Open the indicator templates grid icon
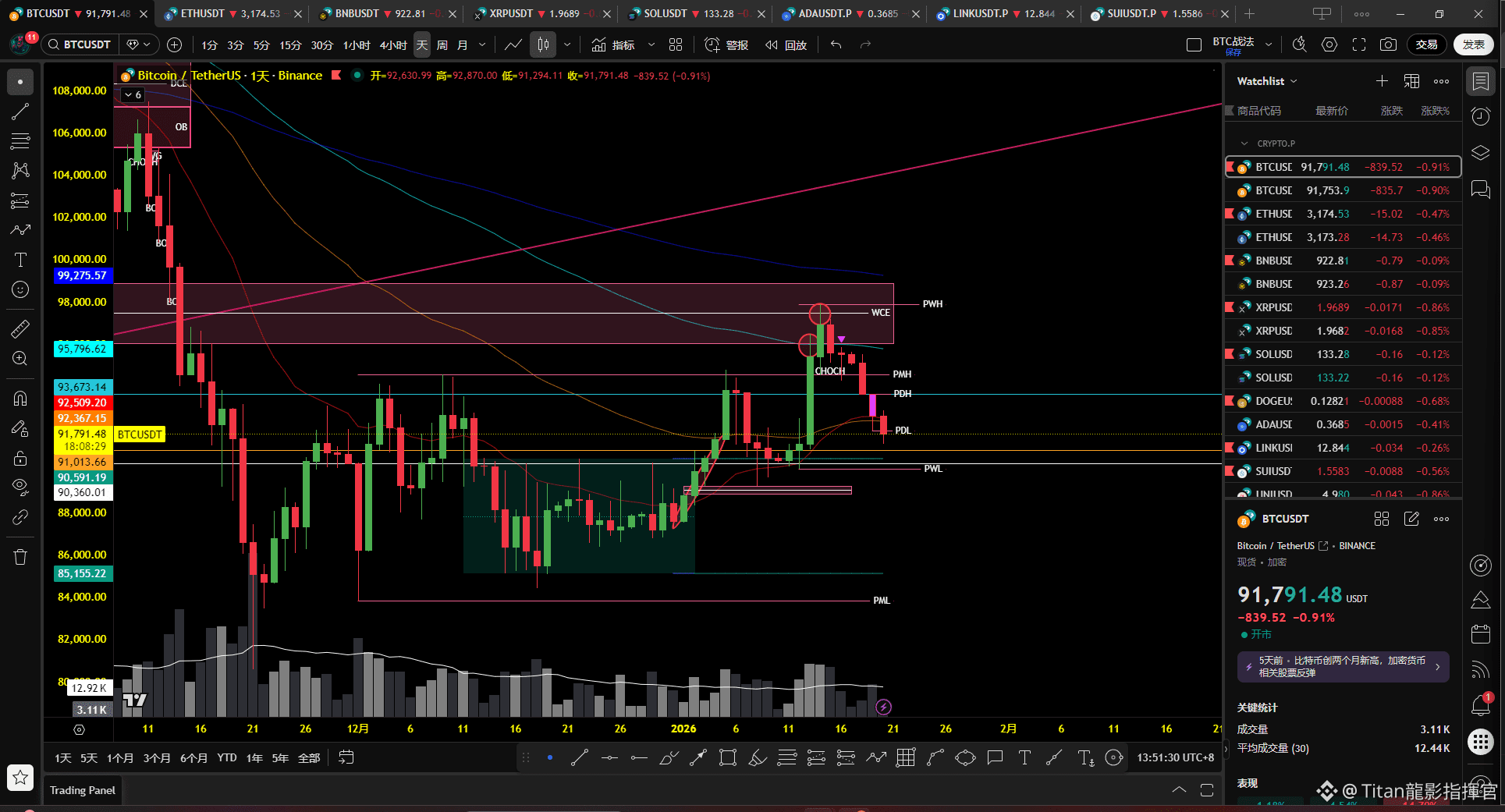1505x812 pixels. pos(676,44)
